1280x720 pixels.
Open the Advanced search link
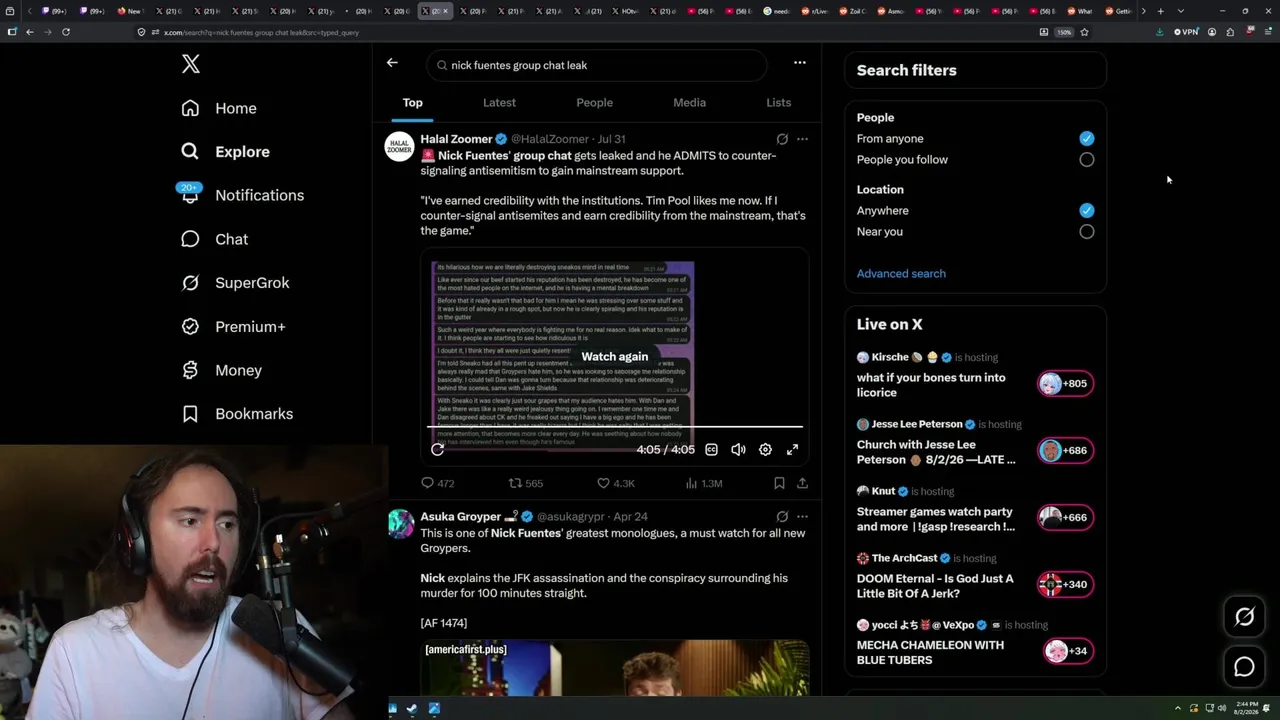(901, 274)
